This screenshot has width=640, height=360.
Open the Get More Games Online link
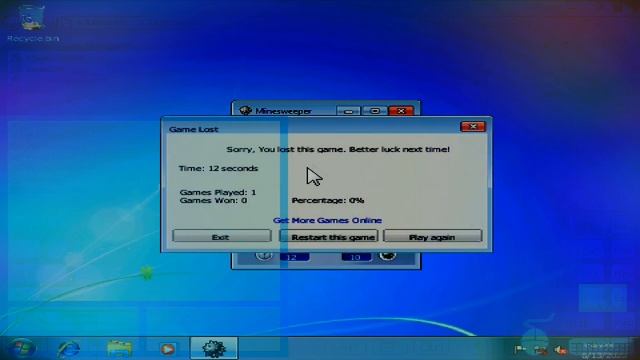(x=327, y=220)
